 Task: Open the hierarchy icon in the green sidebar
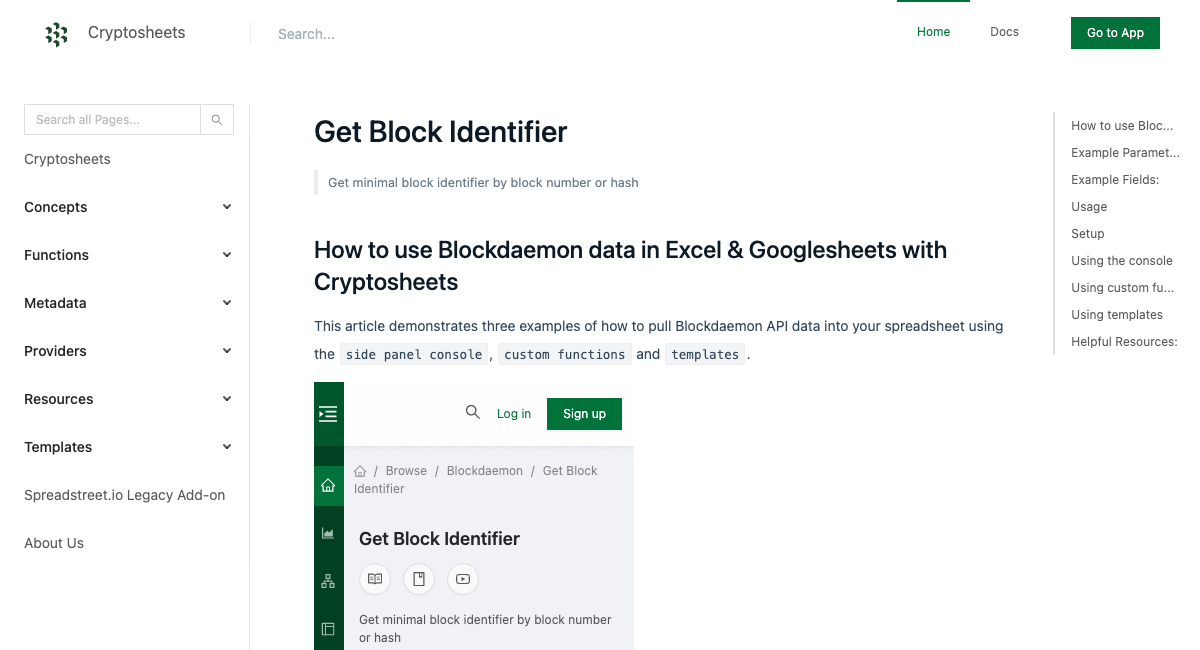coord(328,580)
